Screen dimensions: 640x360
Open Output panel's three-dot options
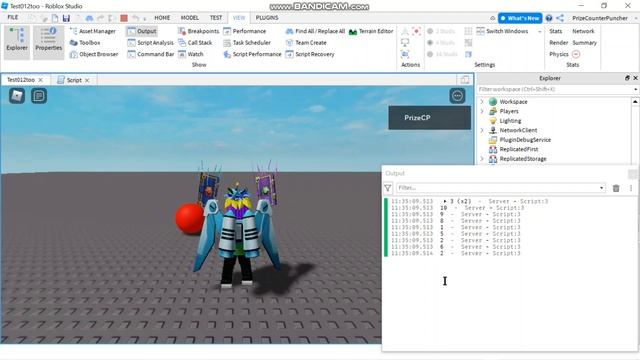point(631,188)
